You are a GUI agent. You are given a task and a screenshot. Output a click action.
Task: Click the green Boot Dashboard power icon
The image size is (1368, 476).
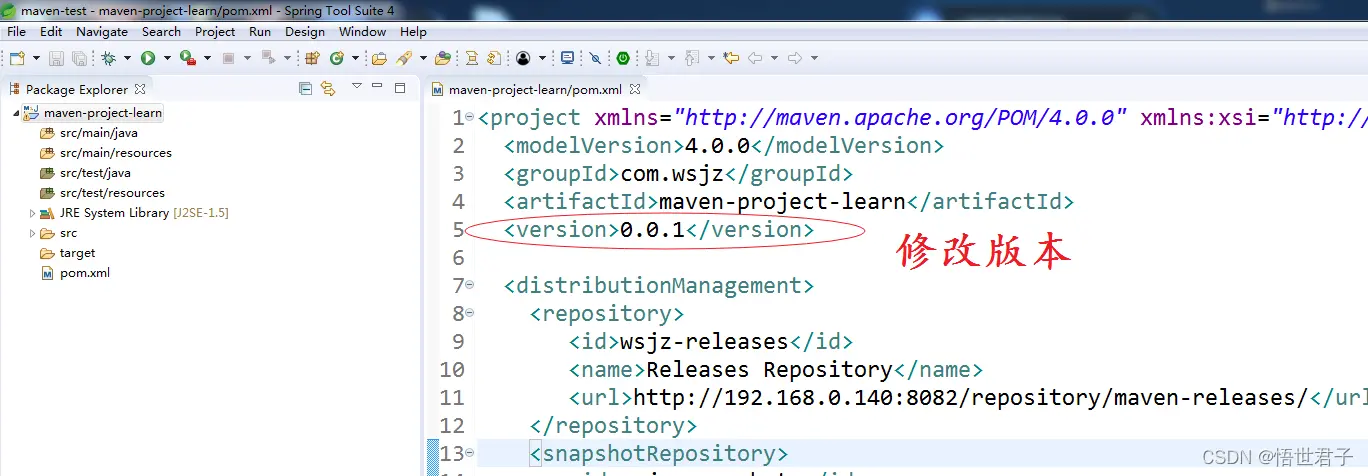(622, 58)
